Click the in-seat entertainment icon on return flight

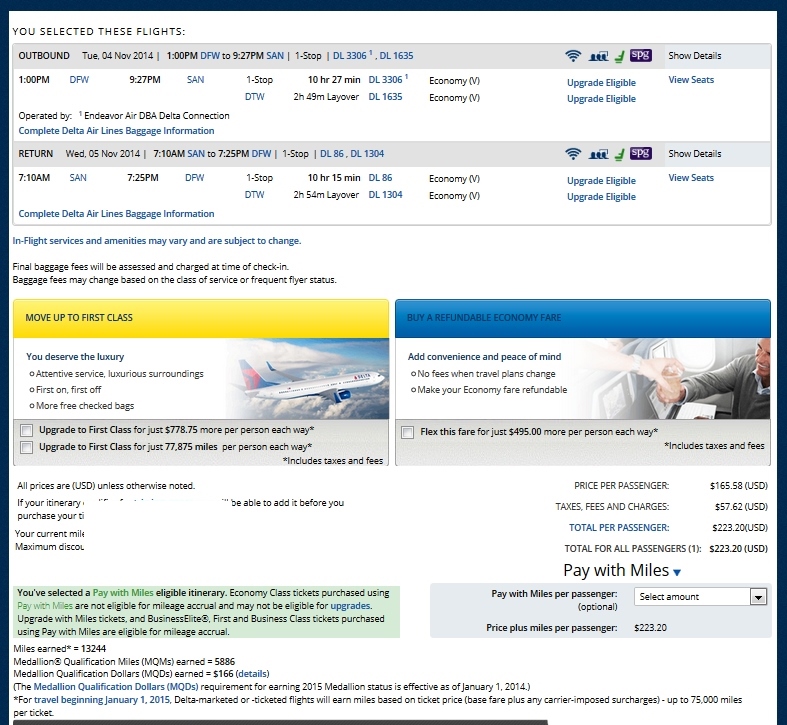598,154
